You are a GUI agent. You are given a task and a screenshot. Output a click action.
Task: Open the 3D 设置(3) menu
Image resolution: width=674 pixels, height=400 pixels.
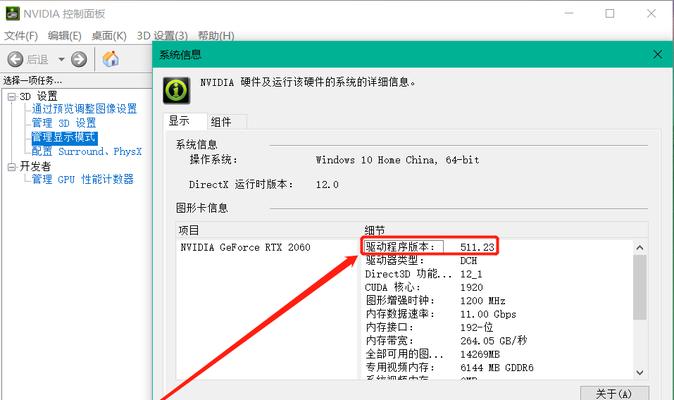[162, 36]
